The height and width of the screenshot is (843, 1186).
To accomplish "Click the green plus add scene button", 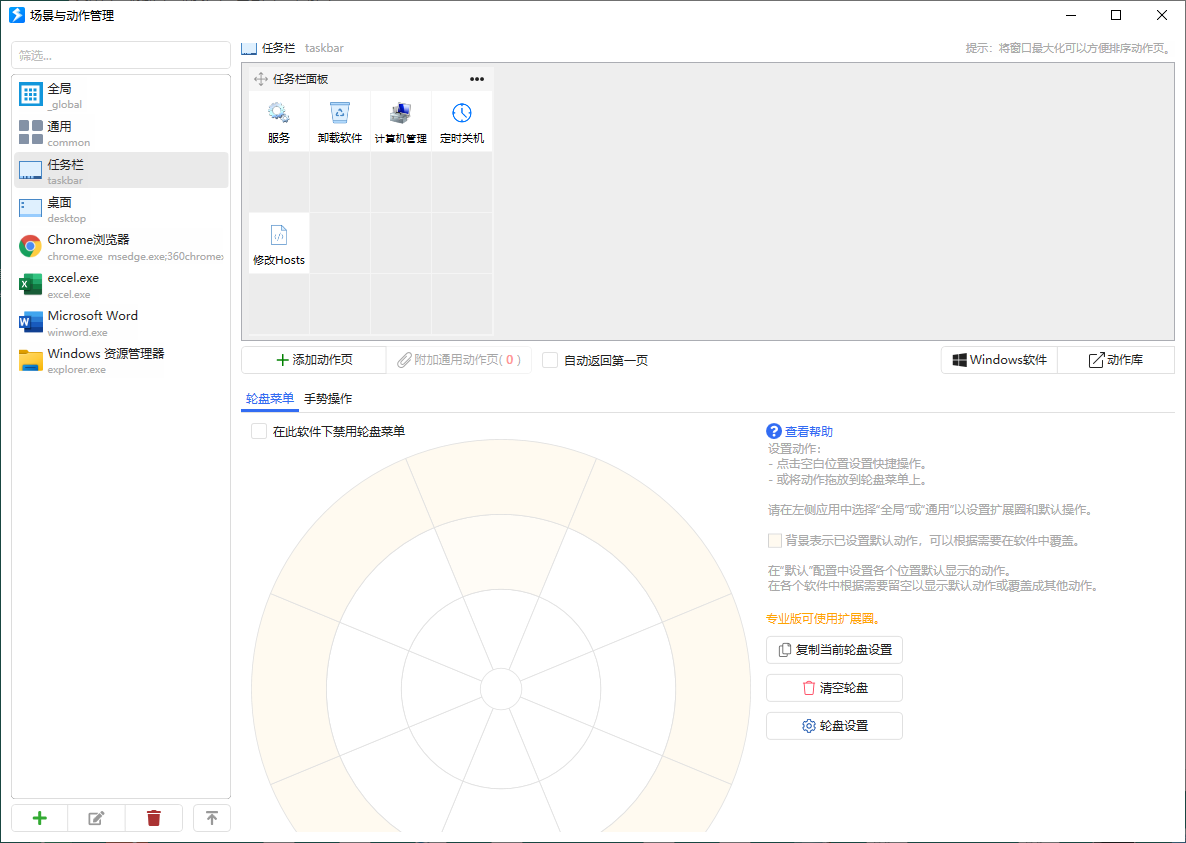I will pos(40,818).
